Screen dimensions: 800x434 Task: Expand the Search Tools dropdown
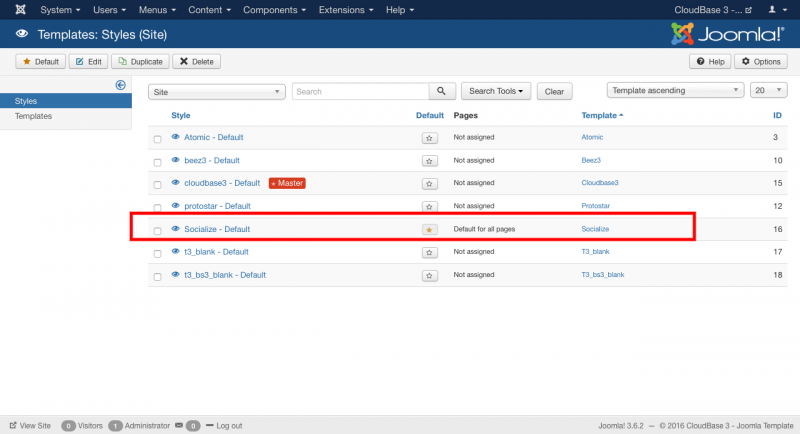click(x=496, y=91)
